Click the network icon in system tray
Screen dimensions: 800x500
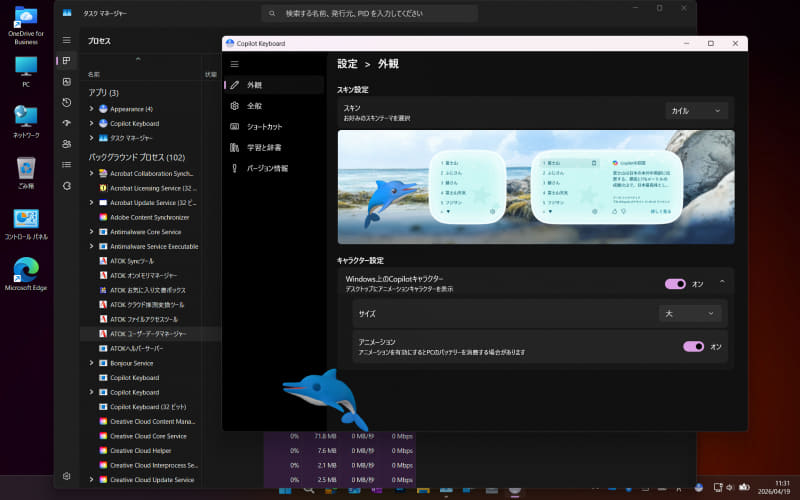point(718,487)
